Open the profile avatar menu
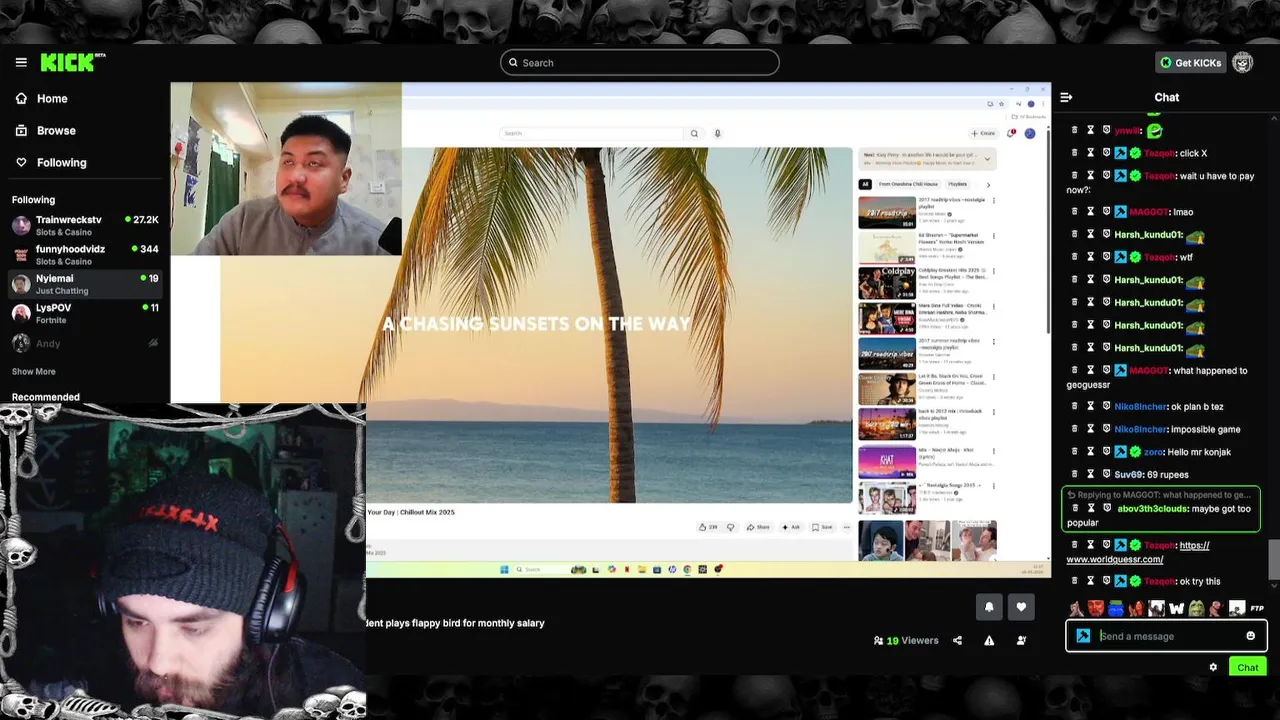This screenshot has width=1280, height=720. [x=1243, y=63]
